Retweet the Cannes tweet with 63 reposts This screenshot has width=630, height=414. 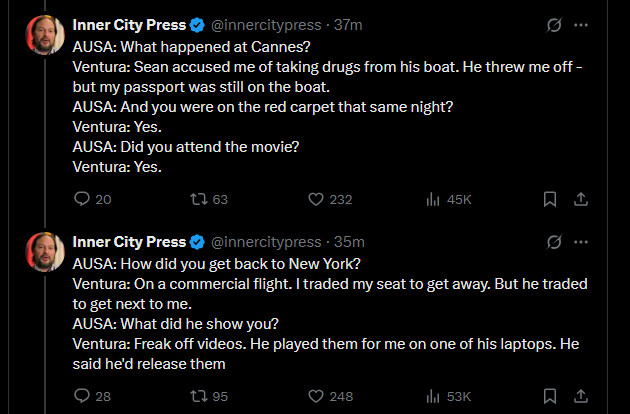tap(197, 199)
